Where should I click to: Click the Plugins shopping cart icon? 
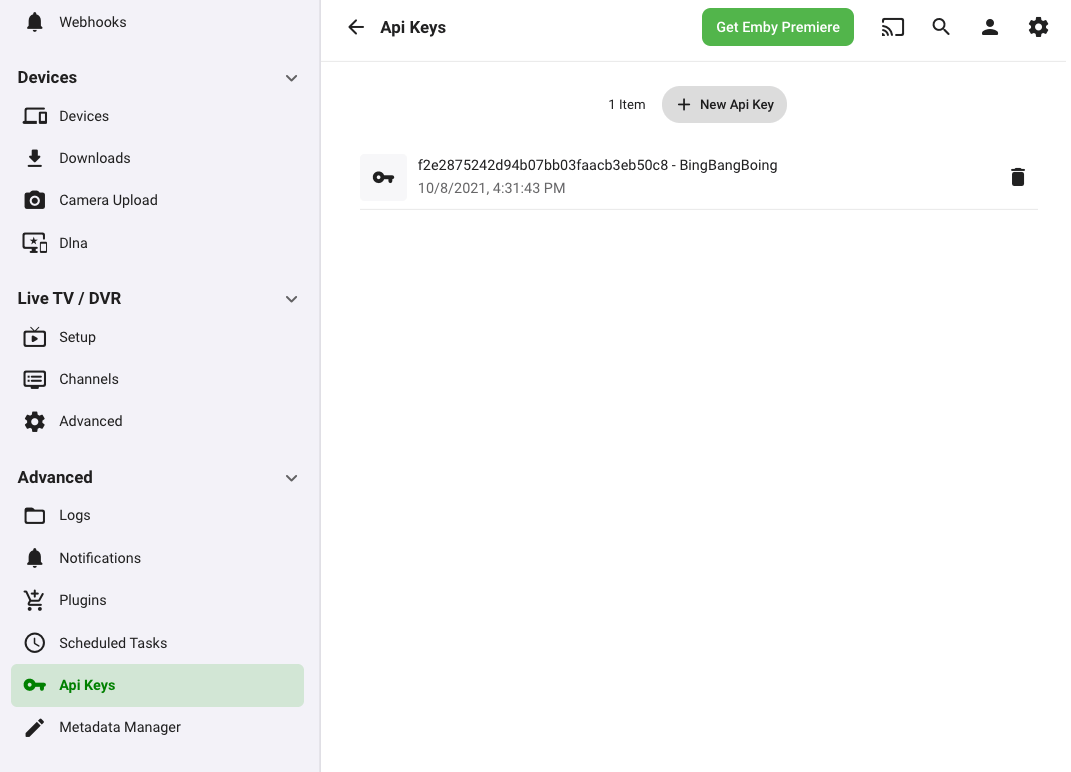(x=35, y=600)
